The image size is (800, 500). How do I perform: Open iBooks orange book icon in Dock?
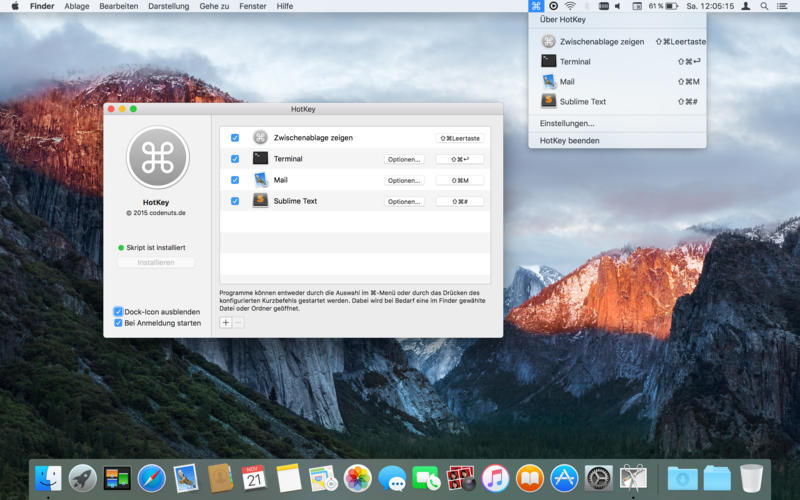pos(530,479)
